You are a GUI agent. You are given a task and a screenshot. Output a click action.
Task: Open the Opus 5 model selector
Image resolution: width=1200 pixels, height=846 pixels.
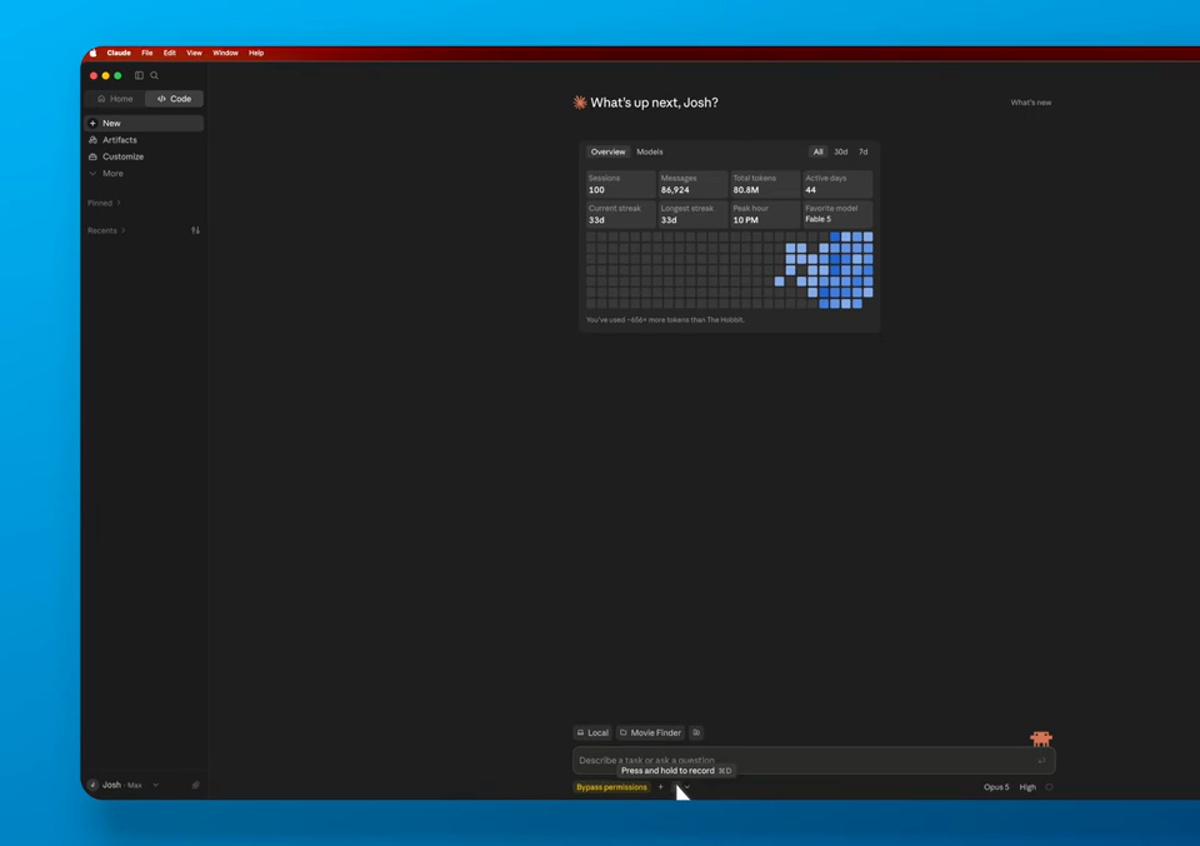click(996, 787)
